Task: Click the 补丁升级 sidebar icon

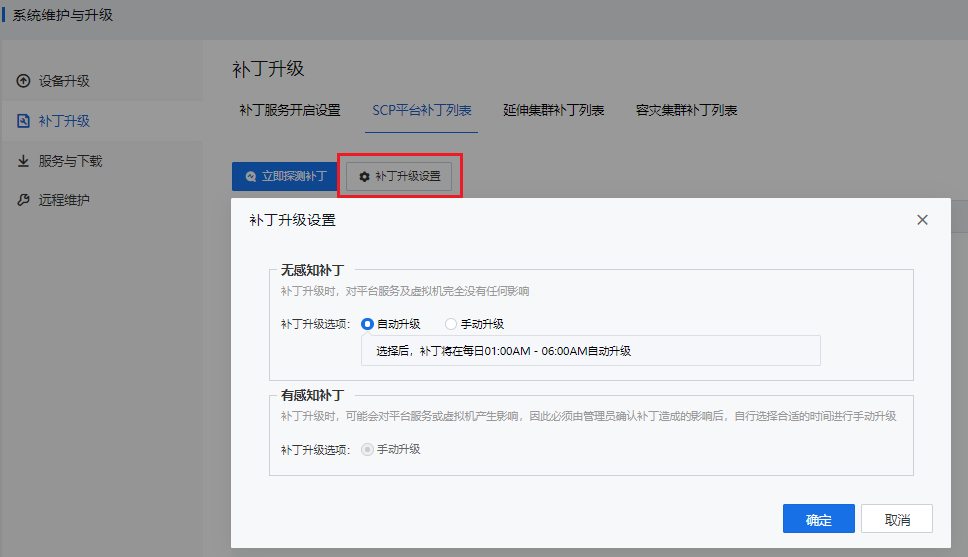Action: [23, 120]
